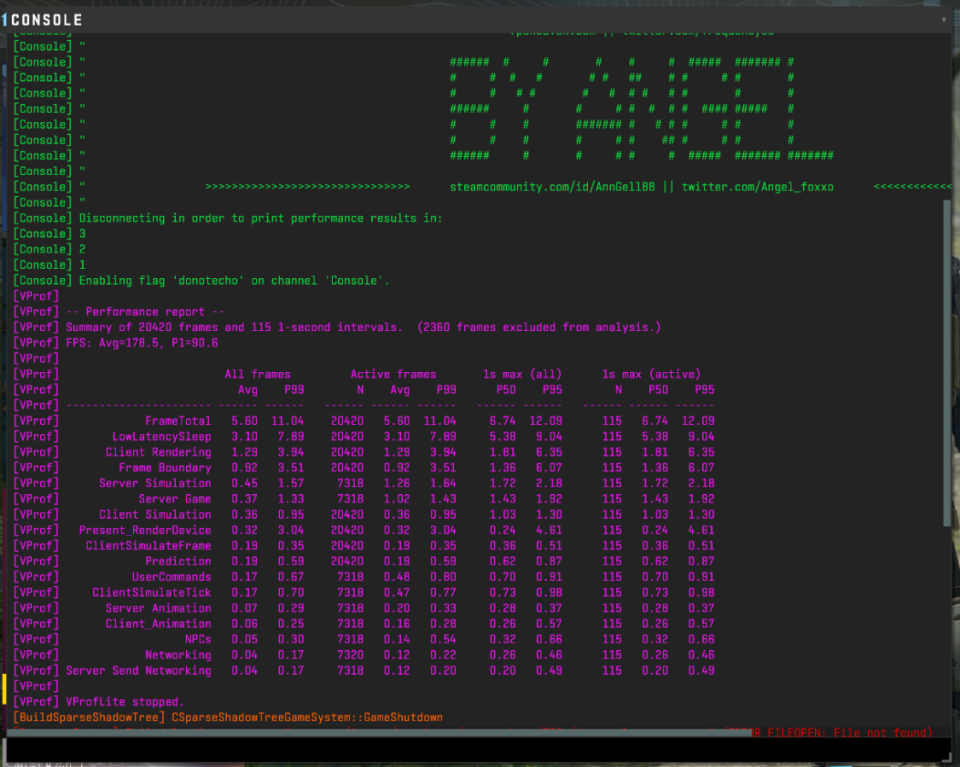Click LowLatencySleep's All frames P99 value 7.89
Viewport: 960px width, 767px height.
coord(291,436)
